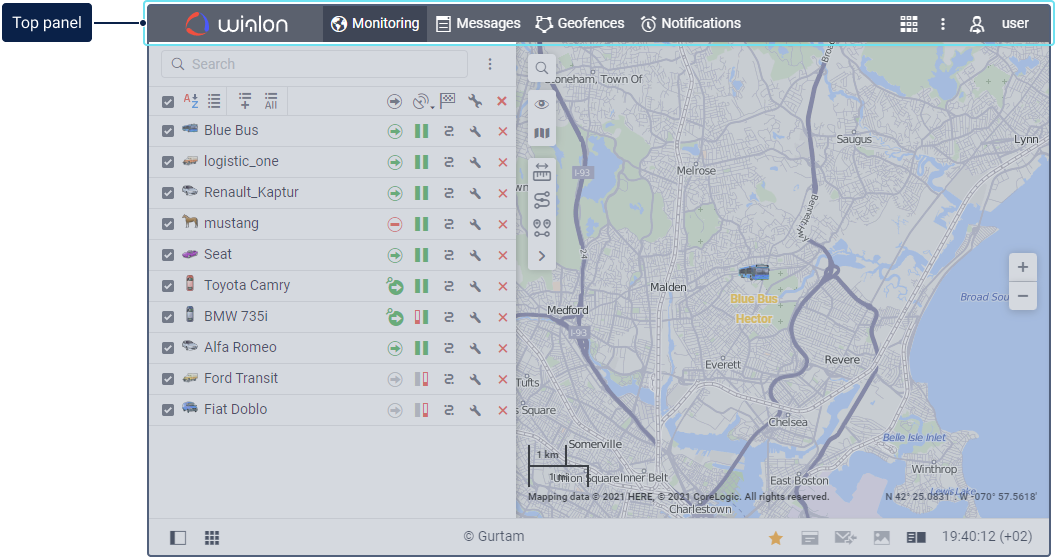Open the map source selector icon

tap(542, 133)
